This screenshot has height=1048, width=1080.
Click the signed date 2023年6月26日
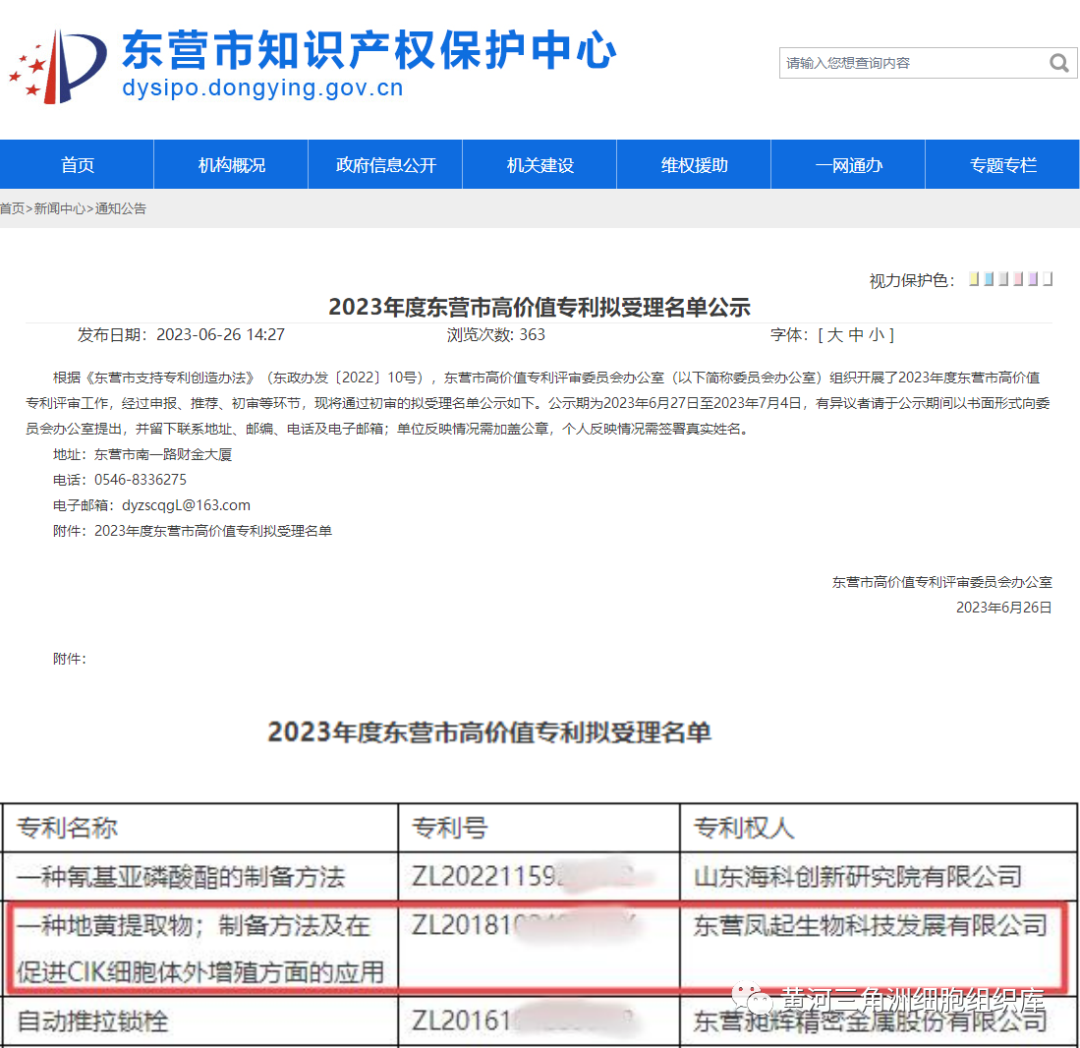point(1004,607)
